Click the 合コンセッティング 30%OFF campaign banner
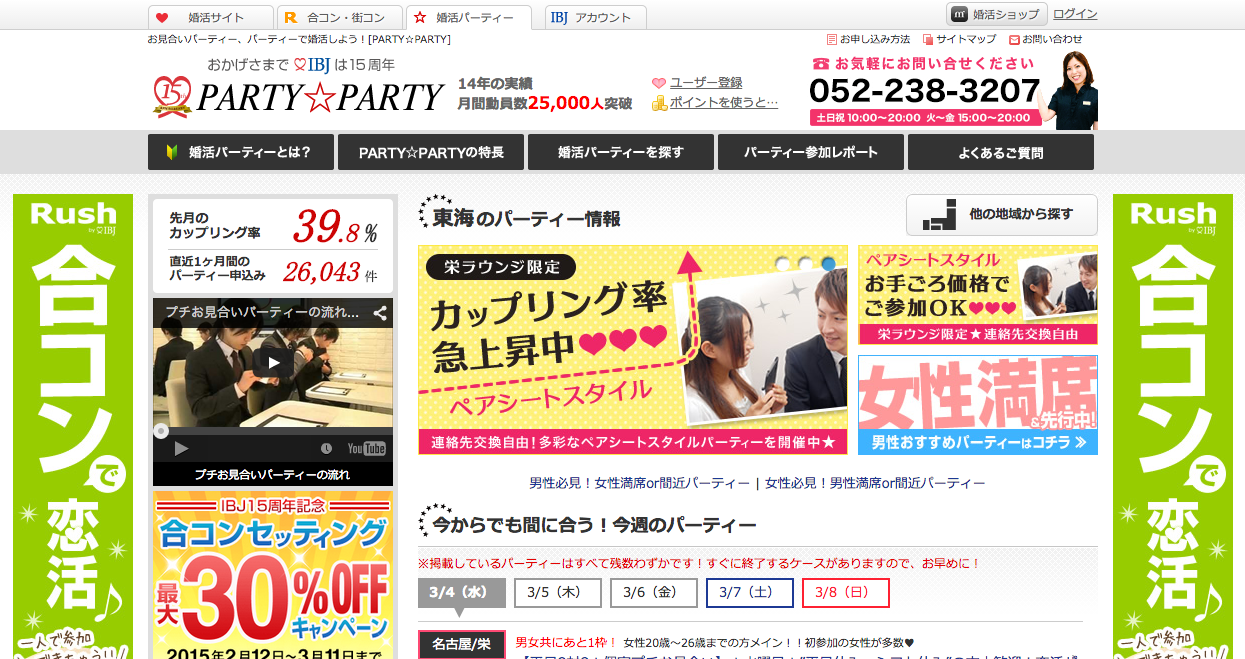The height and width of the screenshot is (659, 1245). tap(273, 575)
